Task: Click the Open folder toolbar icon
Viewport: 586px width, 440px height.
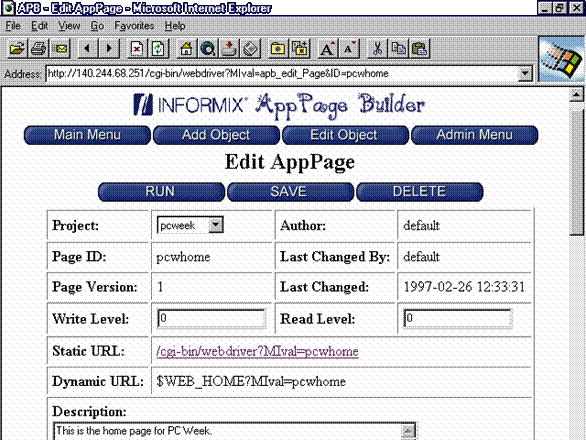Action: (17, 49)
